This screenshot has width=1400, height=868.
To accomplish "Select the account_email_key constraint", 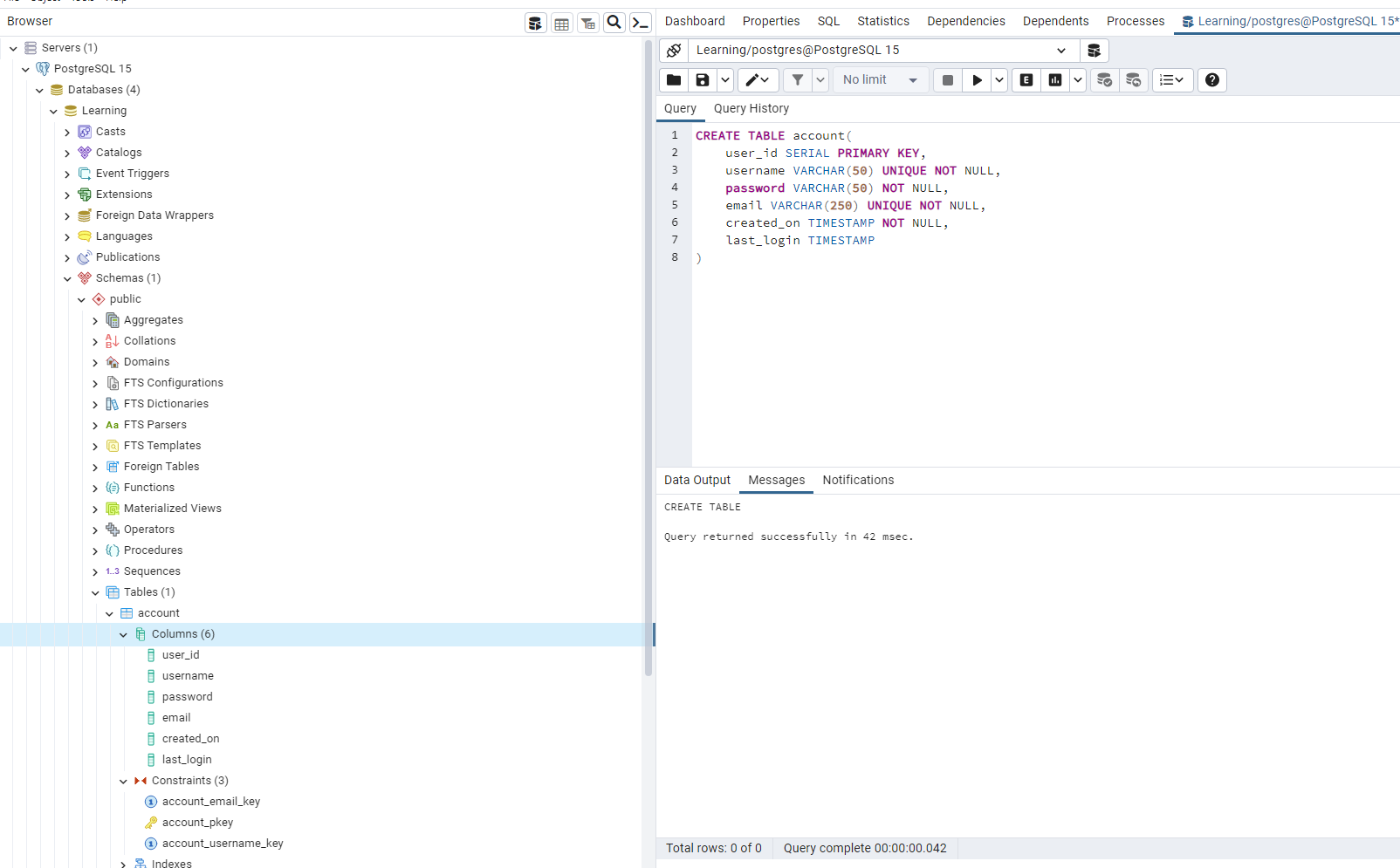I will pyautogui.click(x=211, y=802).
